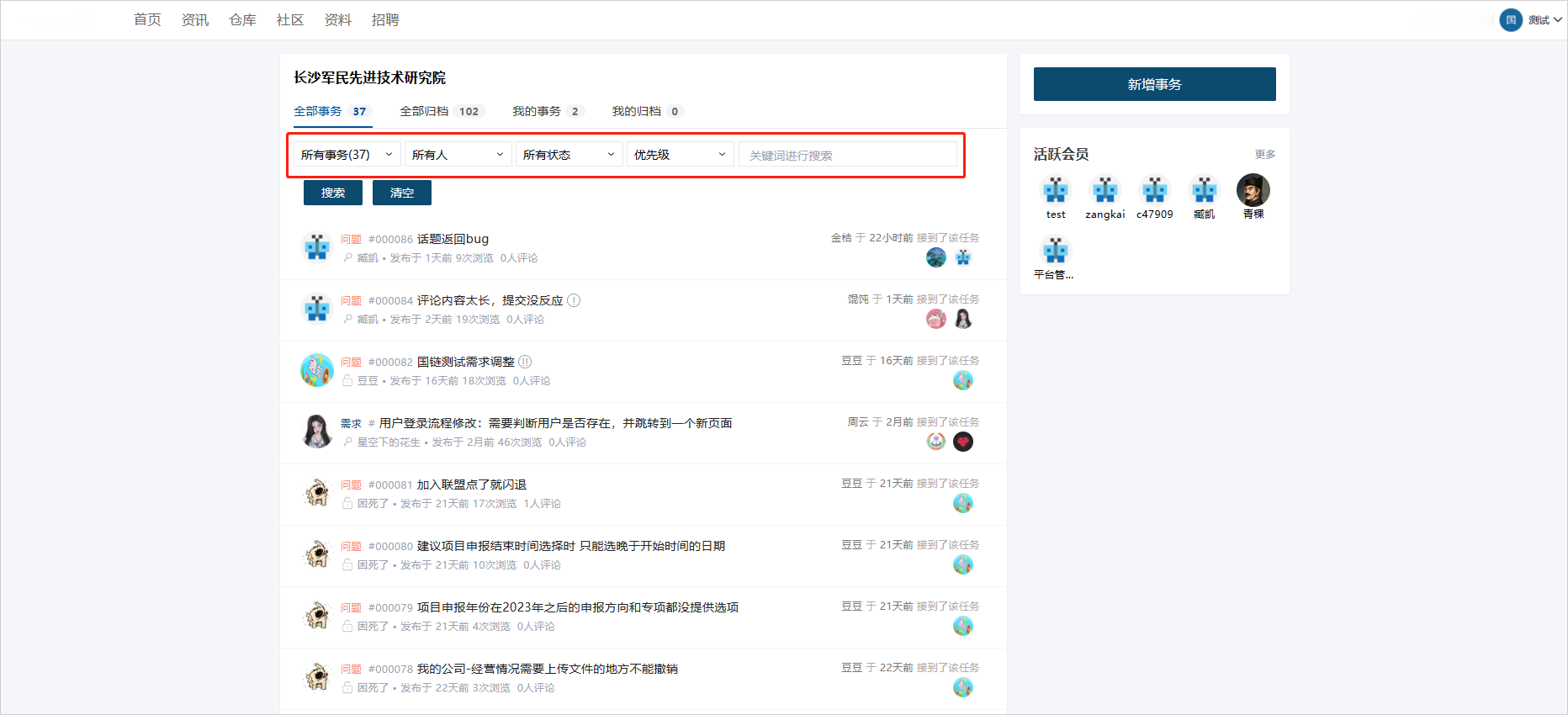Open 社区 in the top navigation
The width and height of the screenshot is (1568, 715).
pyautogui.click(x=290, y=20)
